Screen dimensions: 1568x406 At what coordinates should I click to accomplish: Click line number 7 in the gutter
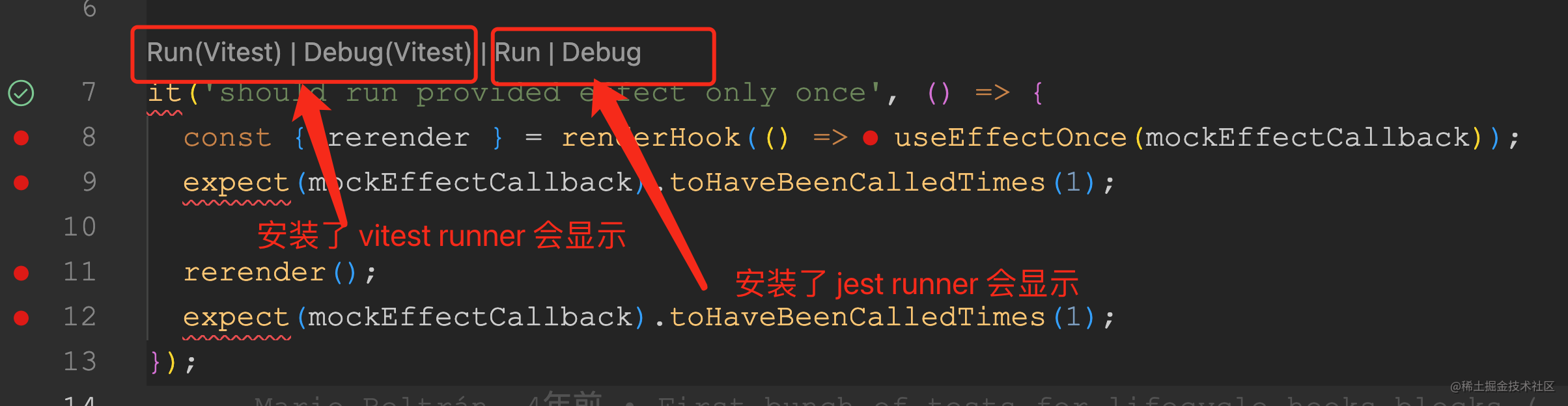click(x=89, y=92)
